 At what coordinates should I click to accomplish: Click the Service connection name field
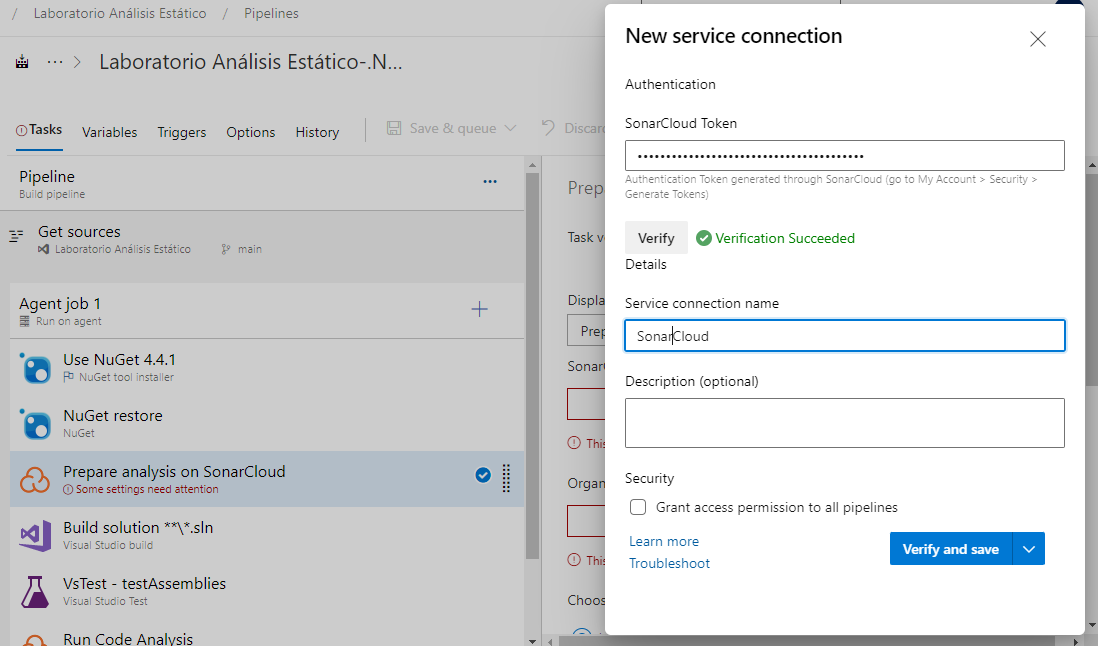844,336
